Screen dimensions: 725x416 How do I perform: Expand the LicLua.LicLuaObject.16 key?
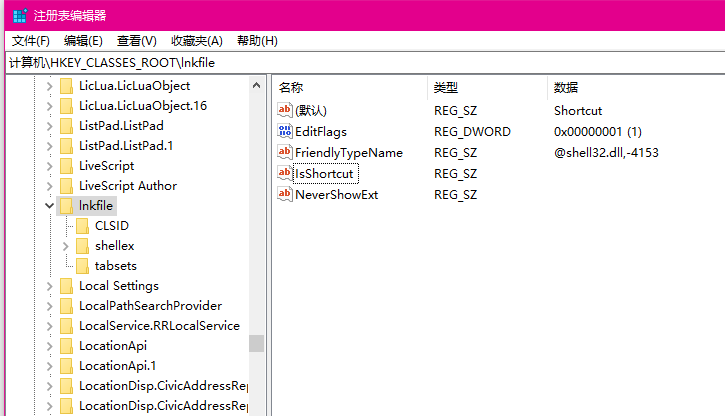[x=49, y=106]
